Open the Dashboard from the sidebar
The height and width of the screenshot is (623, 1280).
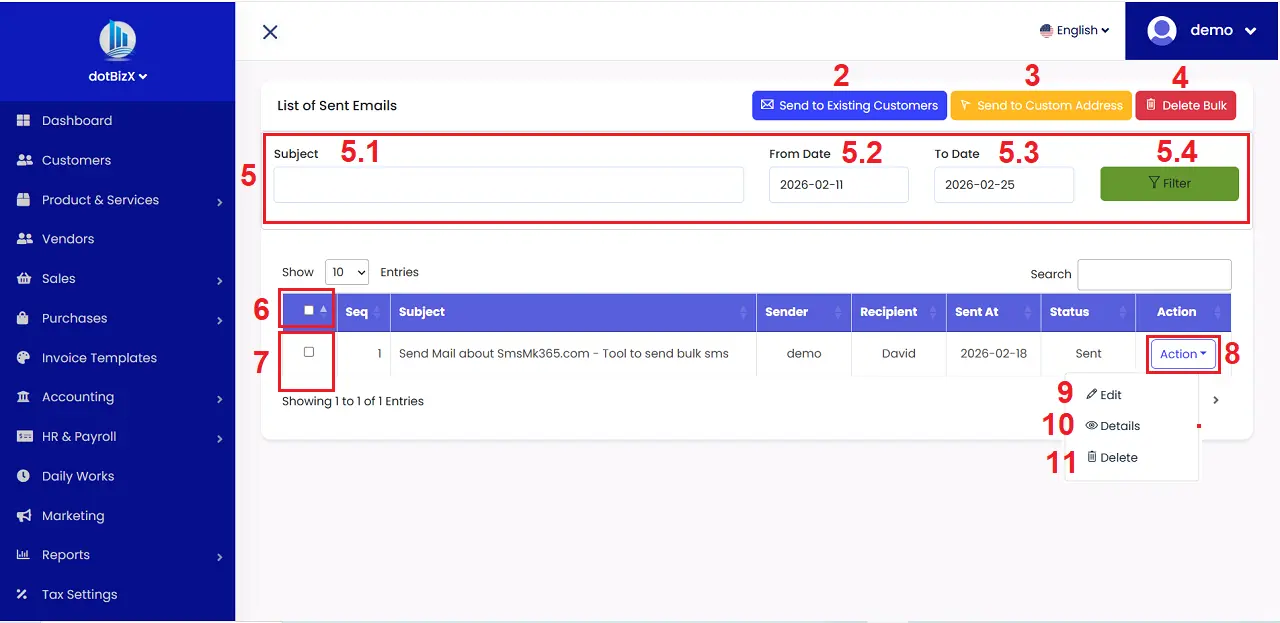[x=75, y=121]
